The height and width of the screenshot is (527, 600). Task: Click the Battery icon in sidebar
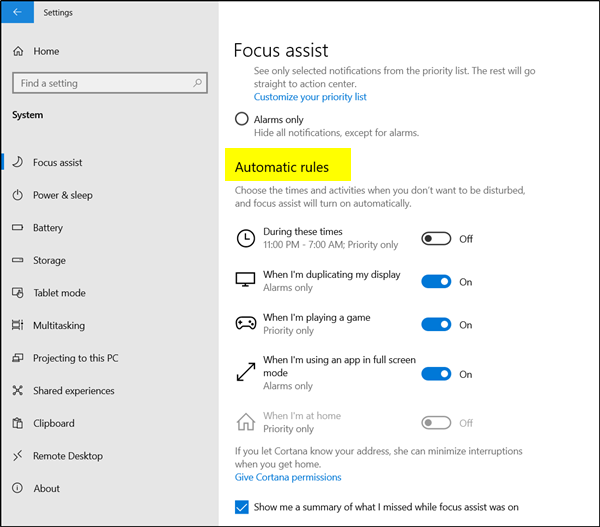pyautogui.click(x=18, y=228)
